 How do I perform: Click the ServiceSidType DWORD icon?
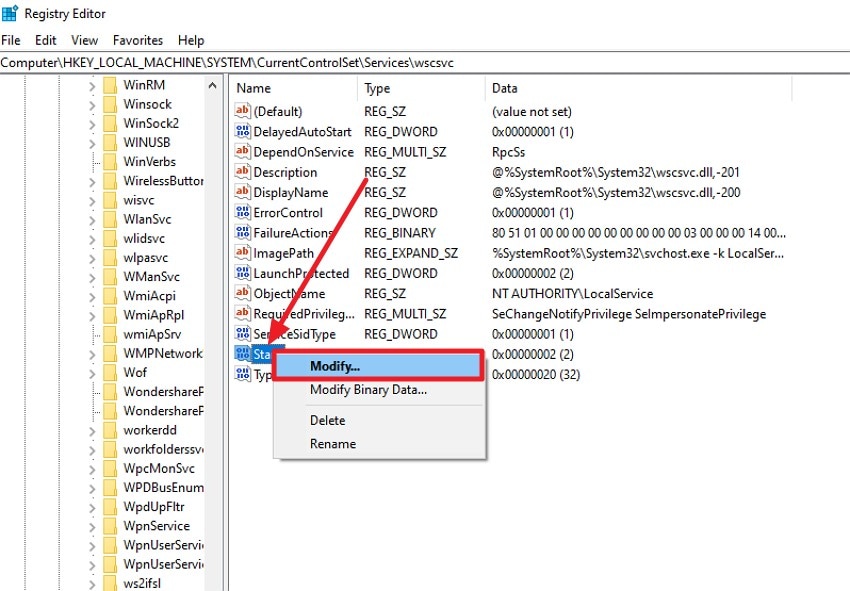(242, 333)
